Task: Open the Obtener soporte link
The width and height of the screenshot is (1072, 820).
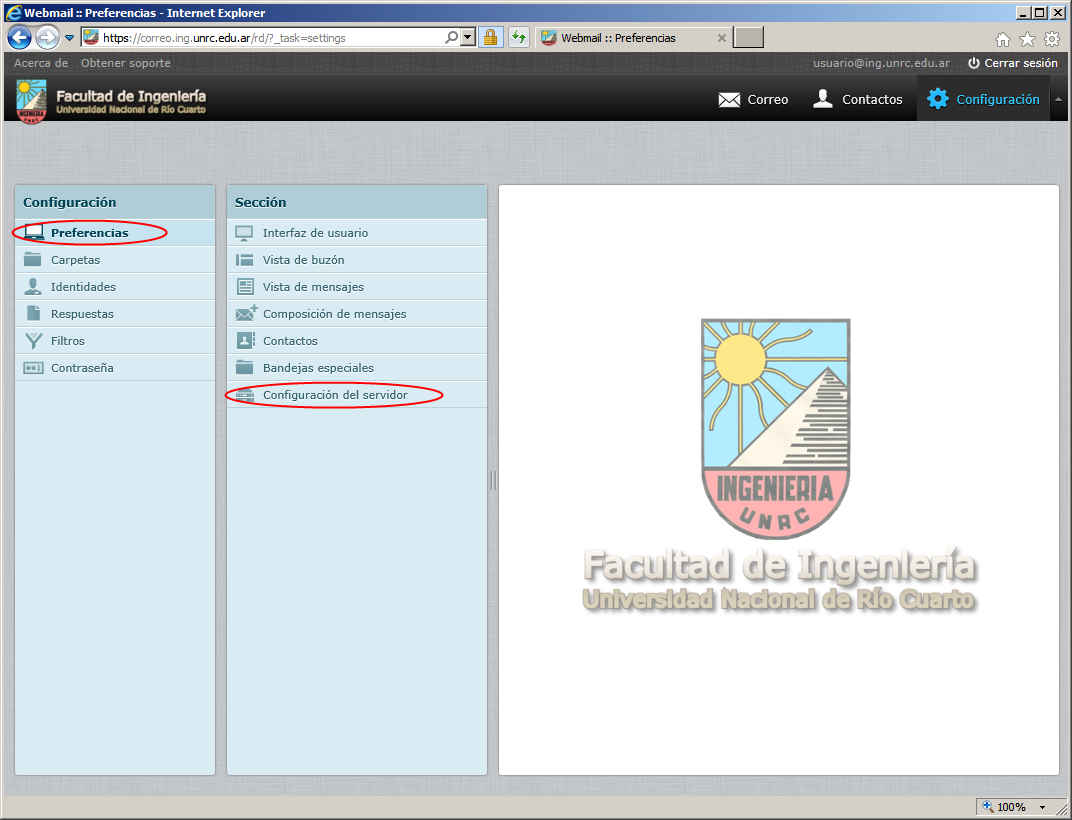Action: (x=126, y=63)
